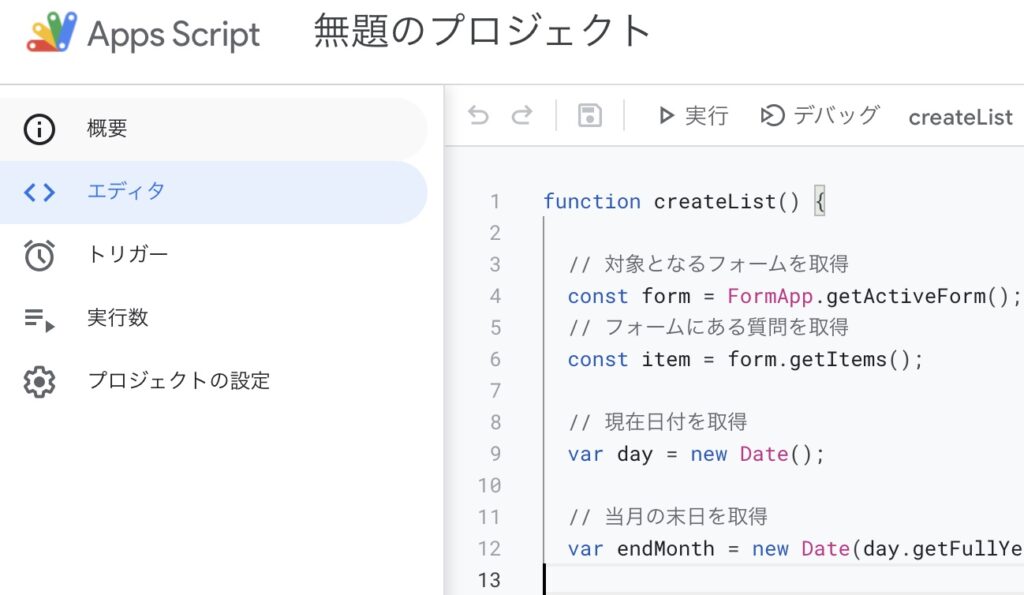Click the undo arrow in toolbar
This screenshot has height=595, width=1024.
(x=479, y=116)
